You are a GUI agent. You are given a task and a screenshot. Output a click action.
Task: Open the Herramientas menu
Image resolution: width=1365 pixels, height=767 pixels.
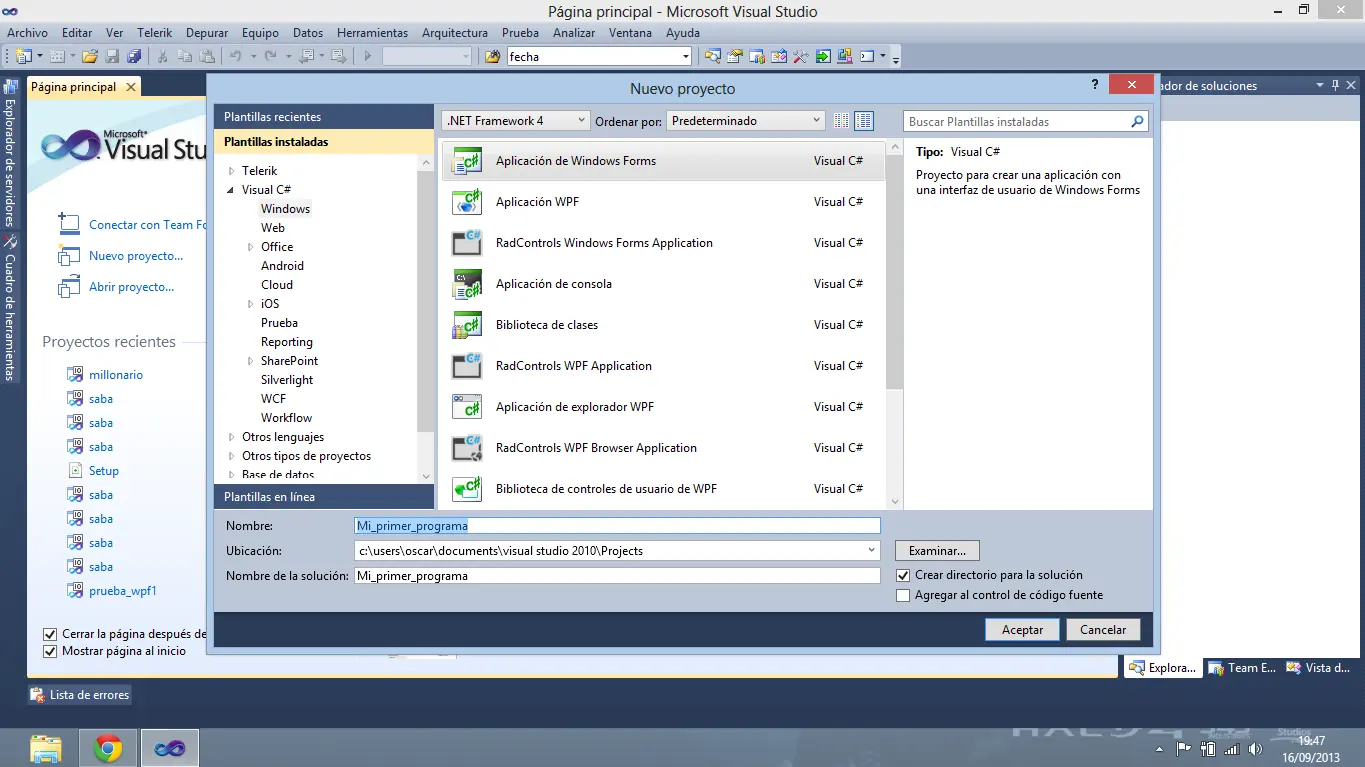pos(372,33)
